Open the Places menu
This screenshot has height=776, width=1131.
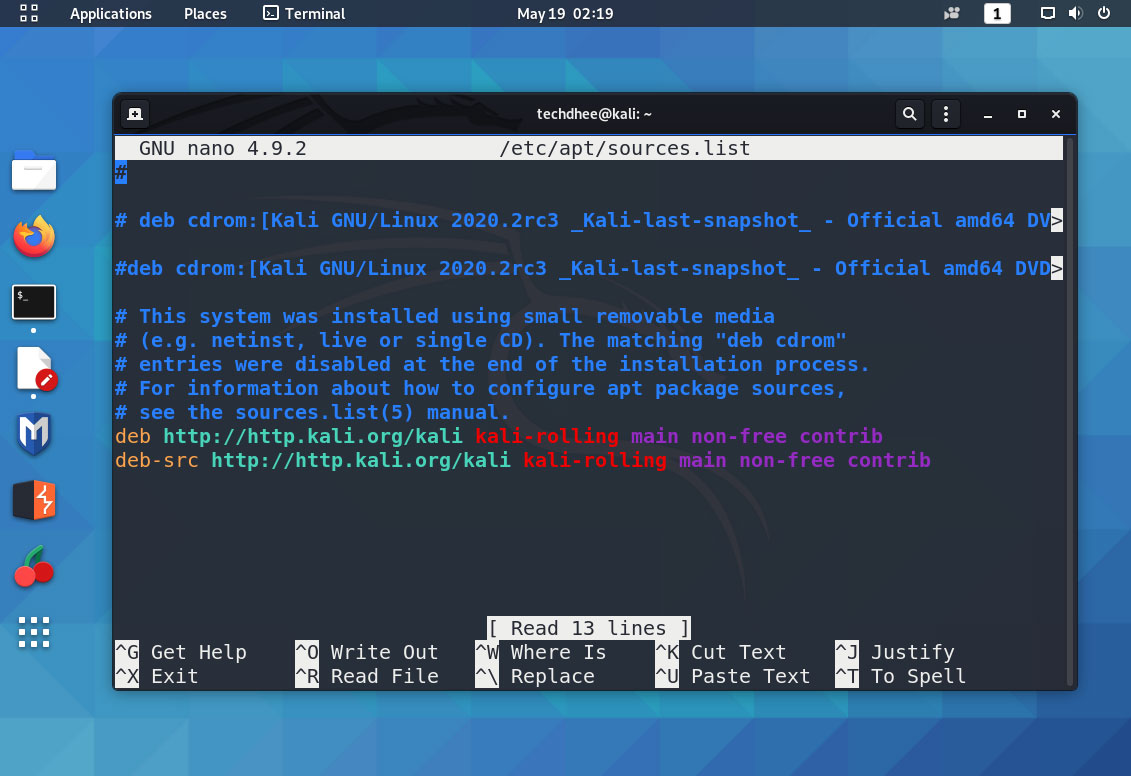[205, 14]
